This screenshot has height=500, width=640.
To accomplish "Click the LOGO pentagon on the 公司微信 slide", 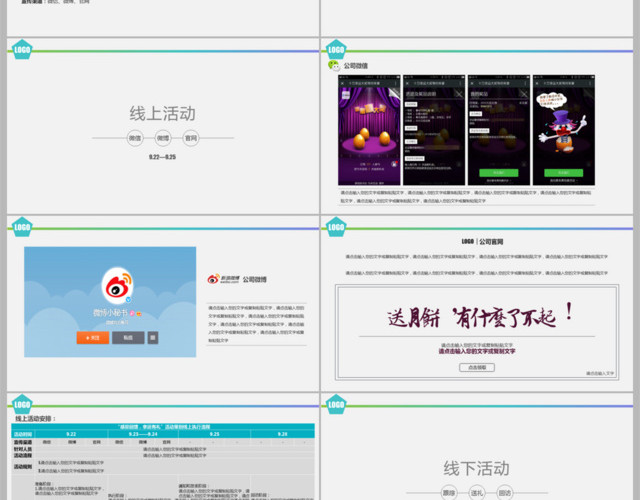I will [336, 49].
